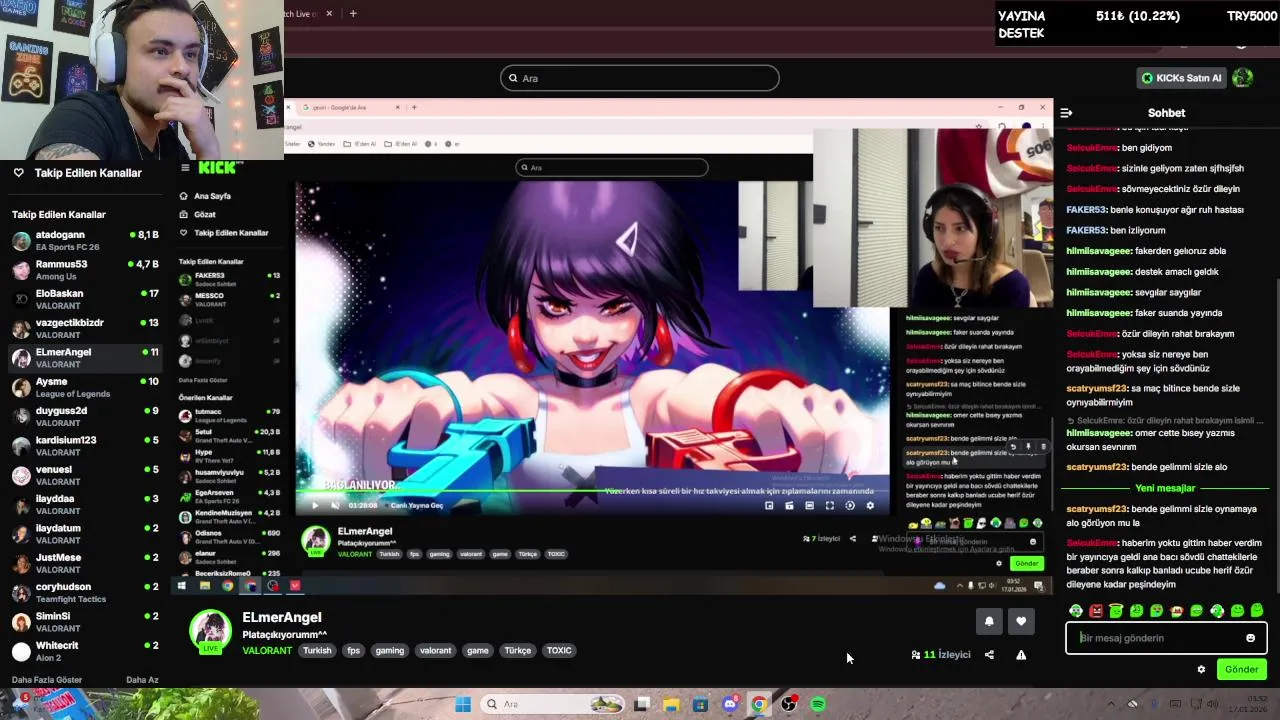Select the Türkçe tag
The image size is (1280, 720).
pyautogui.click(x=518, y=651)
